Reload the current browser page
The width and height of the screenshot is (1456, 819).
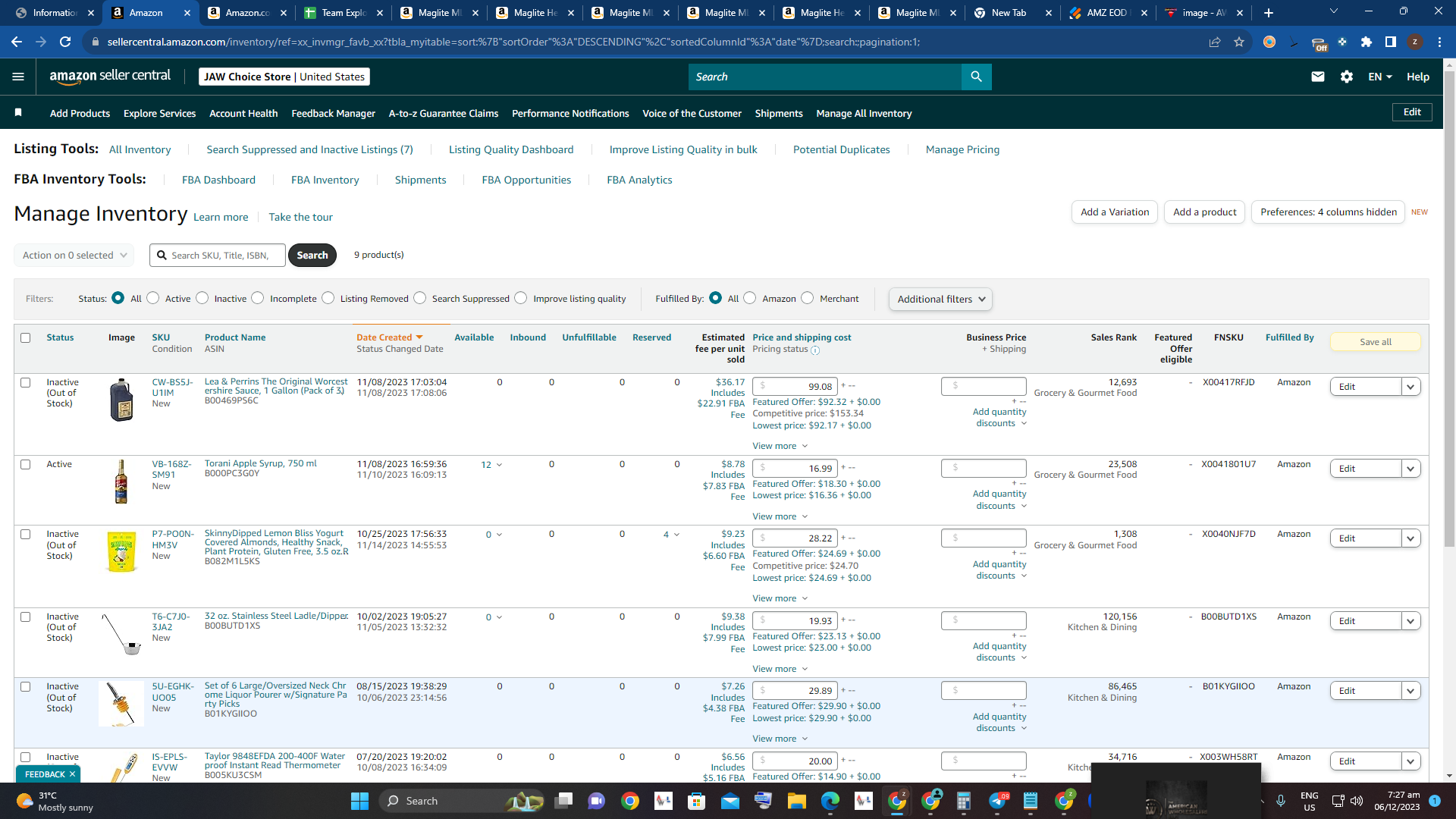click(x=65, y=42)
